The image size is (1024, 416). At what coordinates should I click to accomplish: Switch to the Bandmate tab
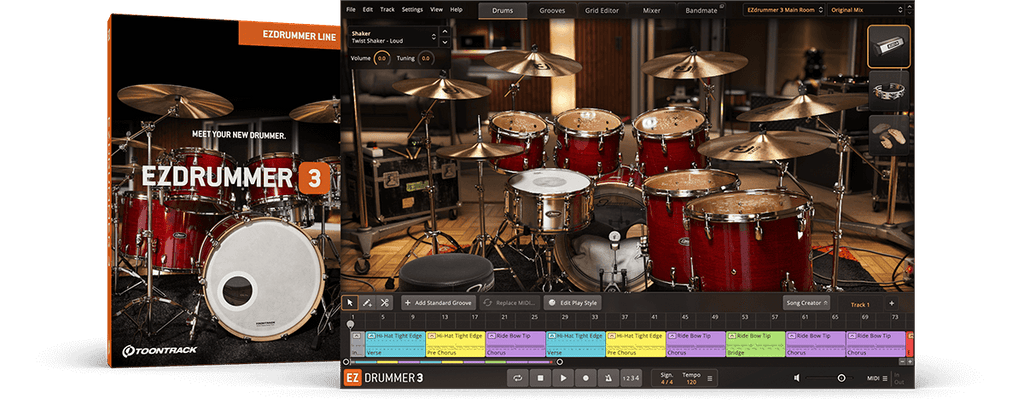pyautogui.click(x=701, y=10)
